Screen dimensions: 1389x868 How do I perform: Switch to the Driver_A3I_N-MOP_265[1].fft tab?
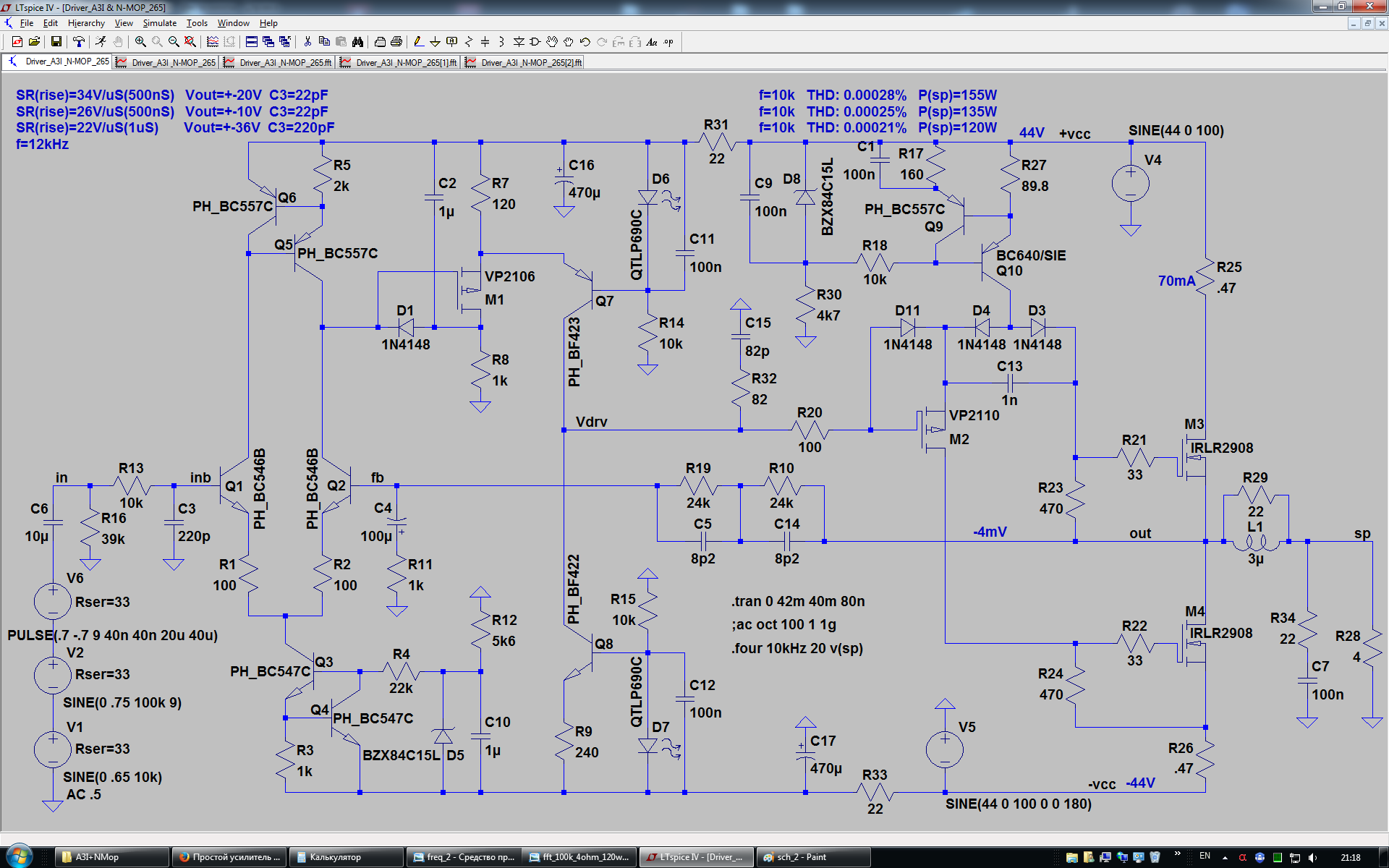[x=399, y=63]
